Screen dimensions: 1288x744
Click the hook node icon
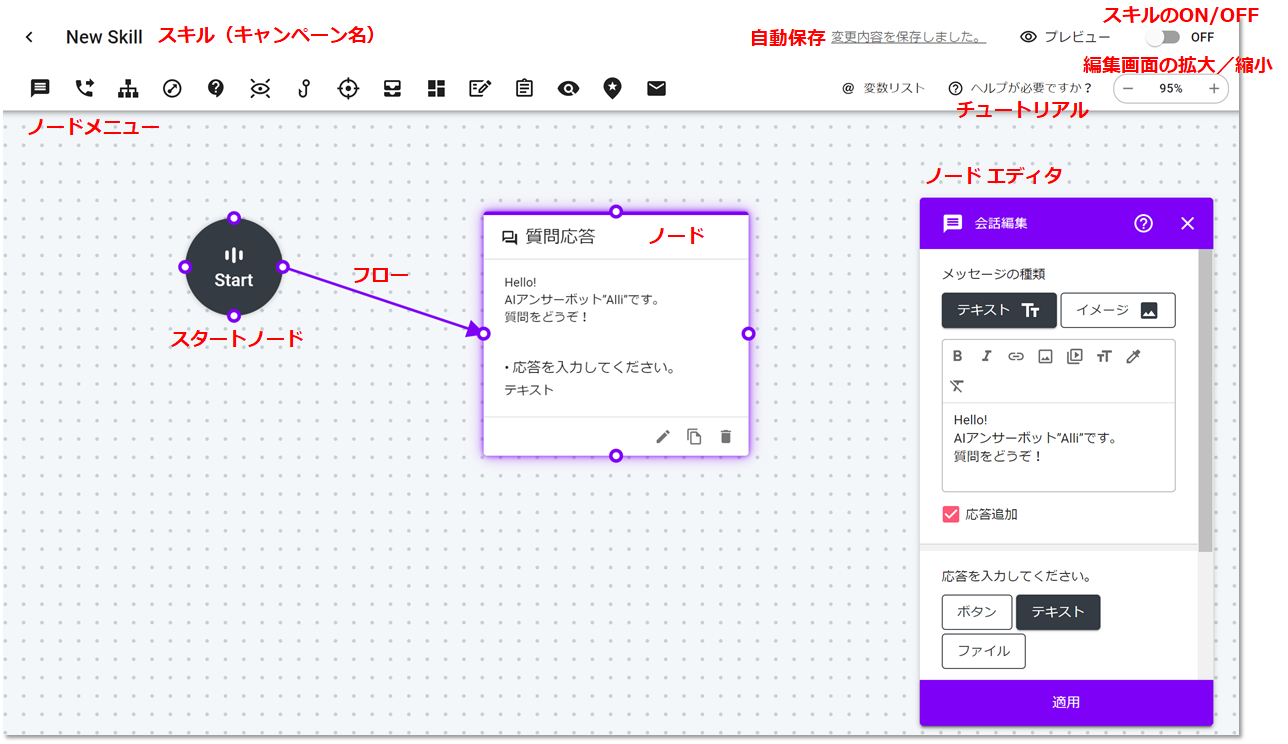click(304, 88)
